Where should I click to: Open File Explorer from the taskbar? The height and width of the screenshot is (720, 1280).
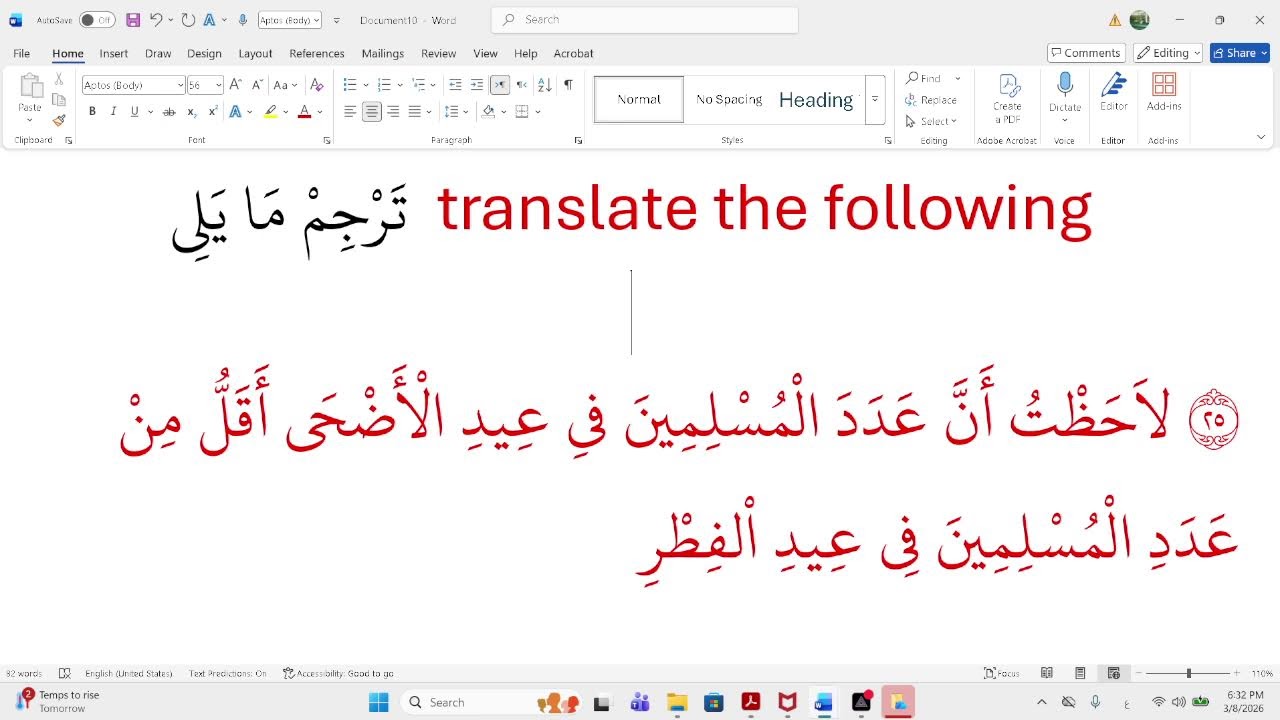click(x=677, y=703)
